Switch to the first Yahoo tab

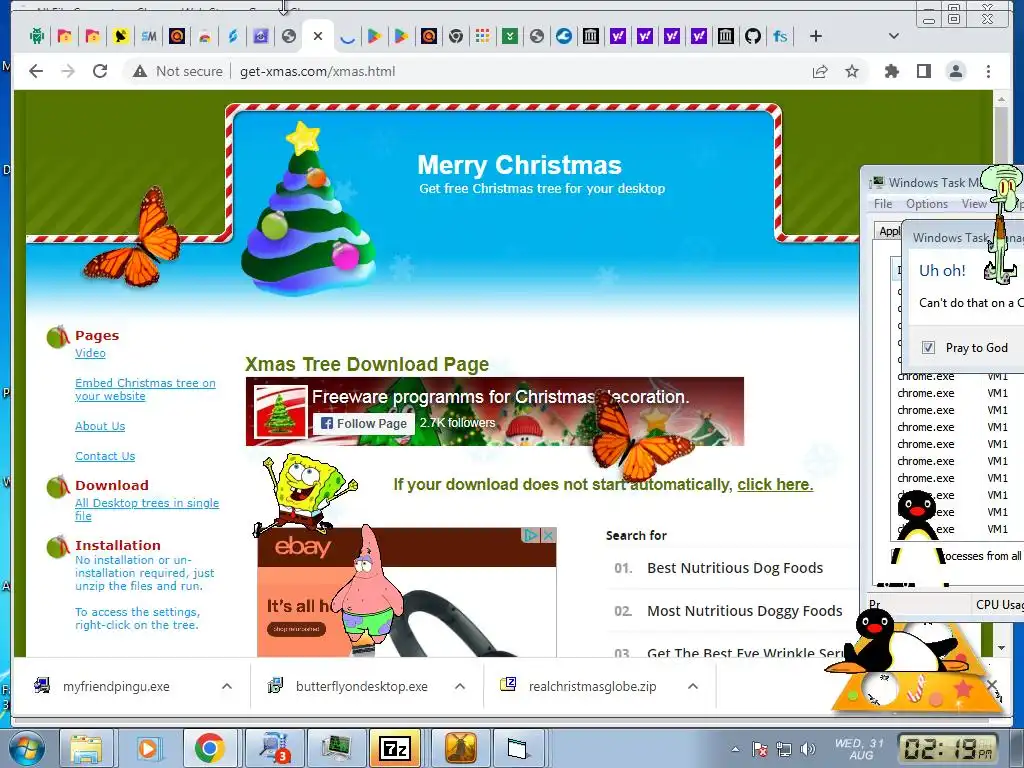(618, 37)
